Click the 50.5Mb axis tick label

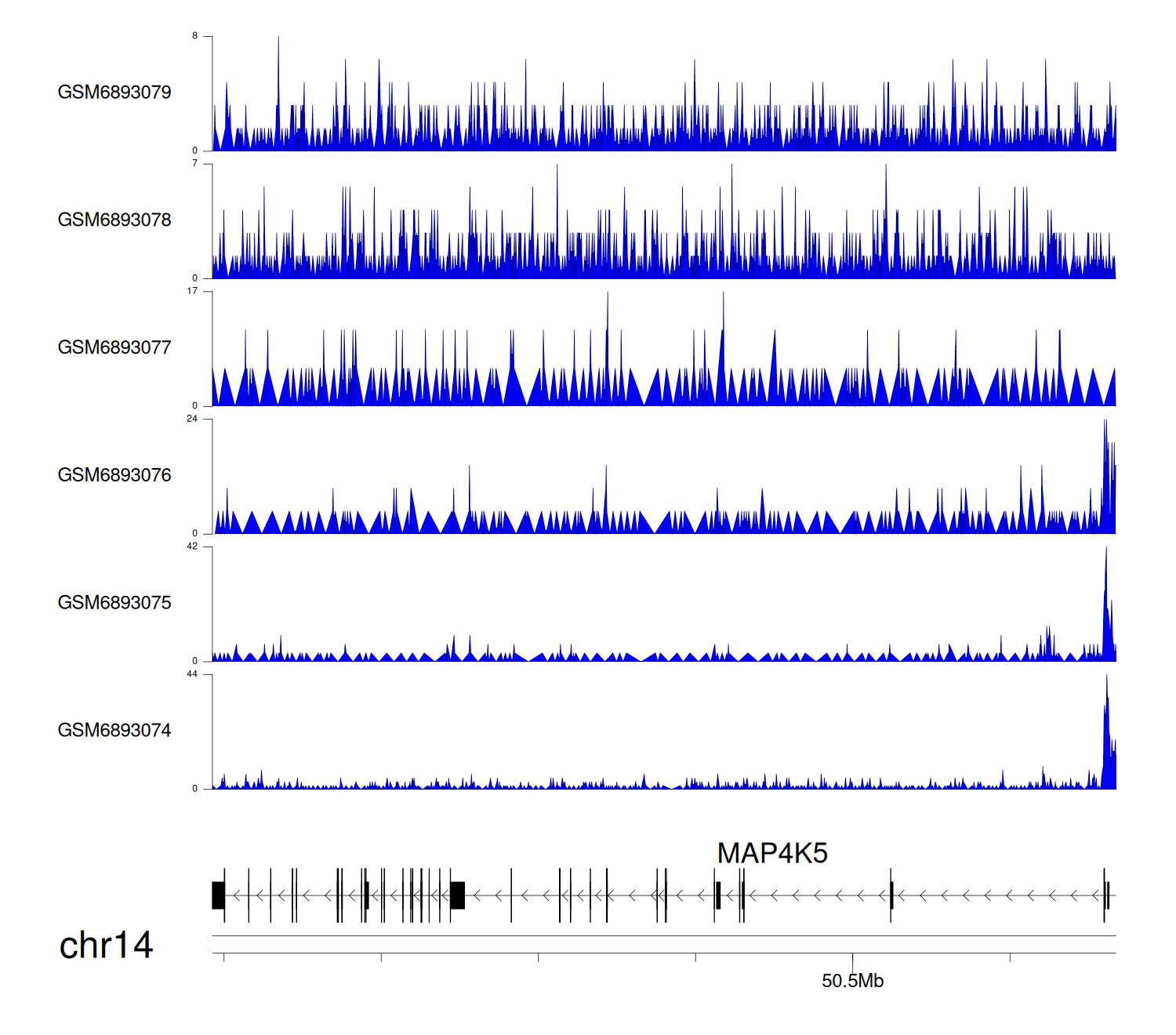click(852, 981)
